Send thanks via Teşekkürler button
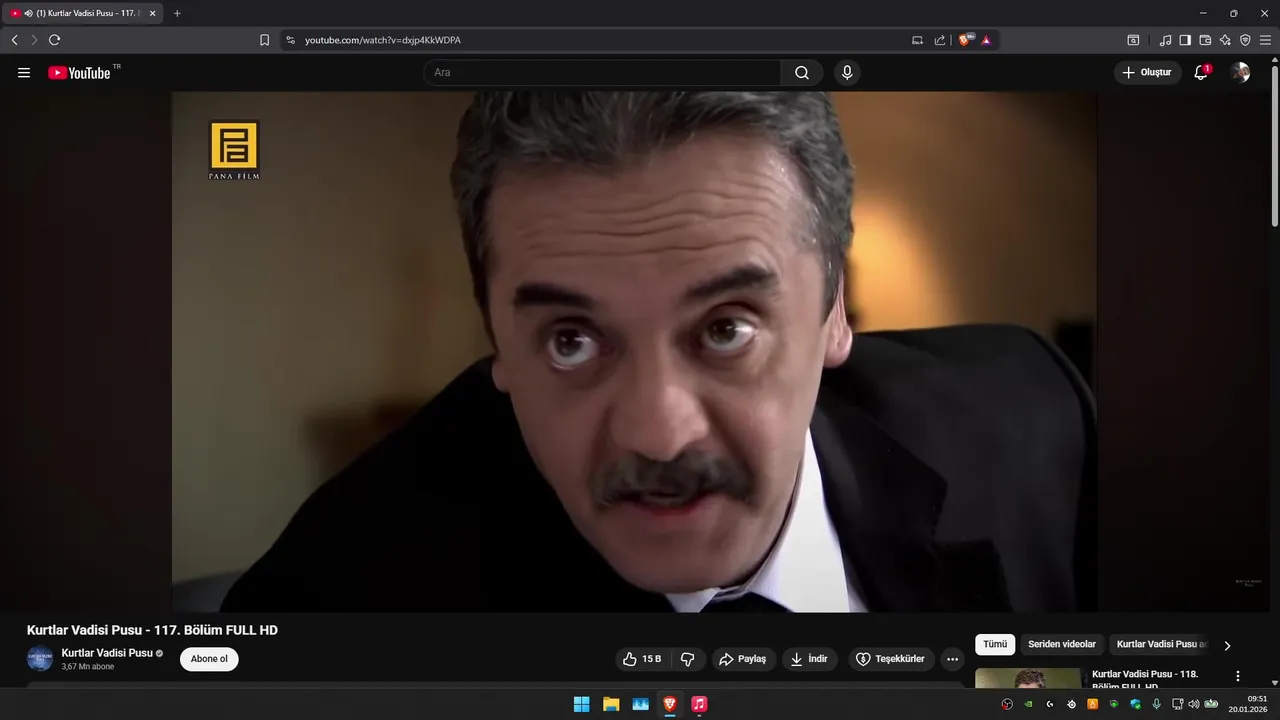Image resolution: width=1280 pixels, height=720 pixels. 892,659
